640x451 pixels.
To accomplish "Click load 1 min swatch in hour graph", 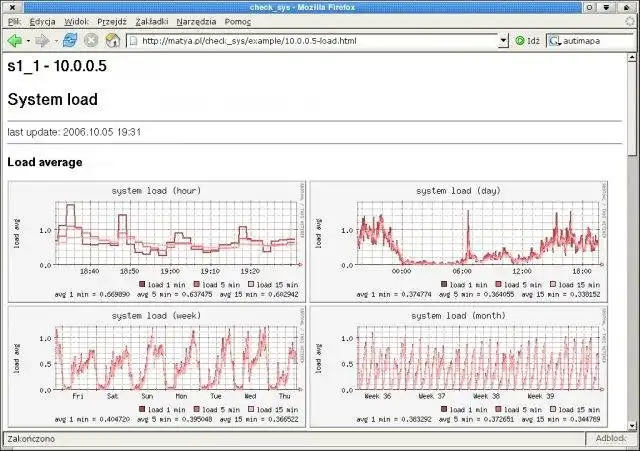I will point(142,284).
